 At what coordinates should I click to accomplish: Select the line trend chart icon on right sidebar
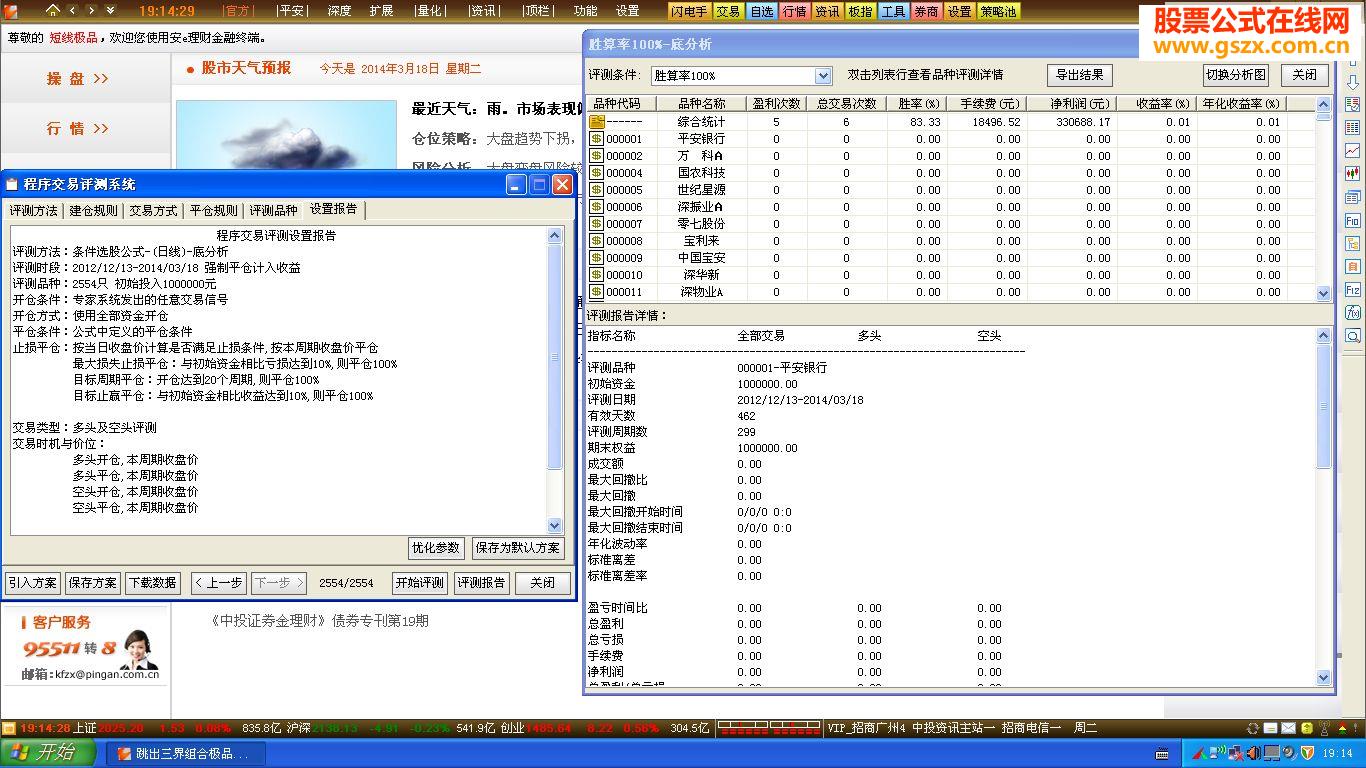1352,151
